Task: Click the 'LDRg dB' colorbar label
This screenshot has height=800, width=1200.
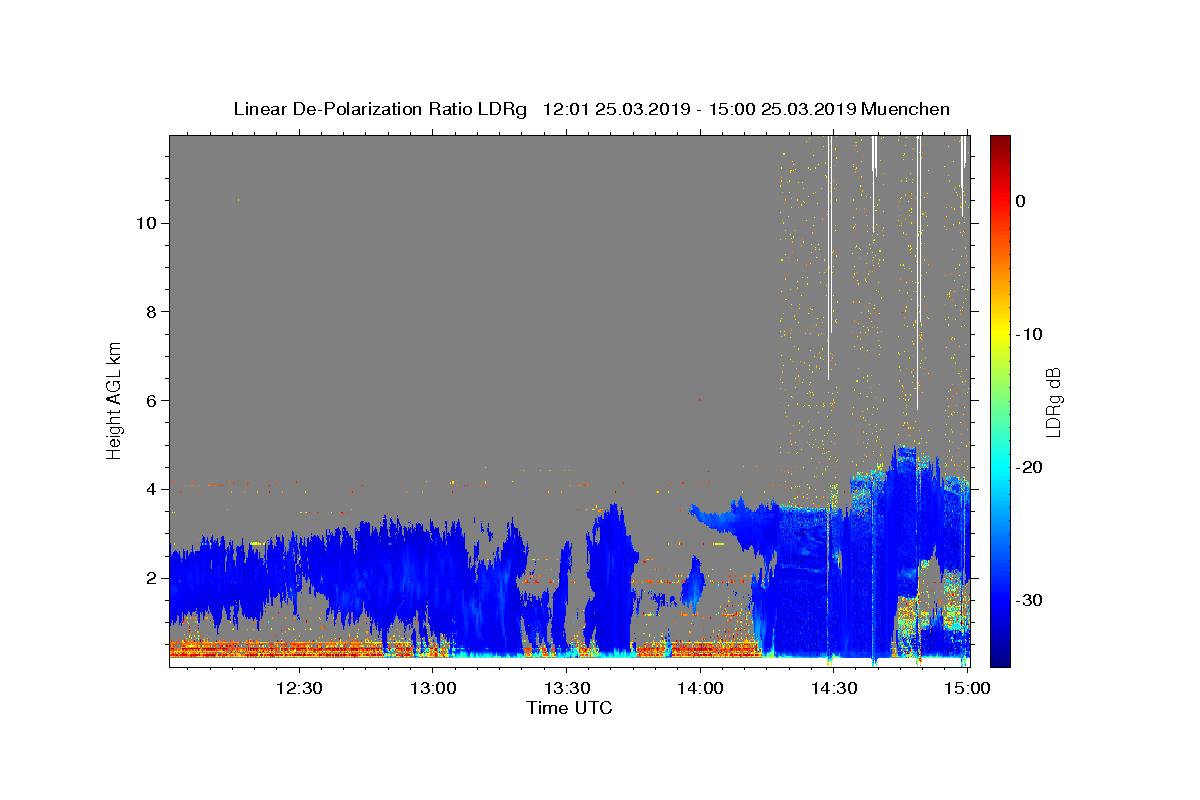Action: pyautogui.click(x=1052, y=402)
